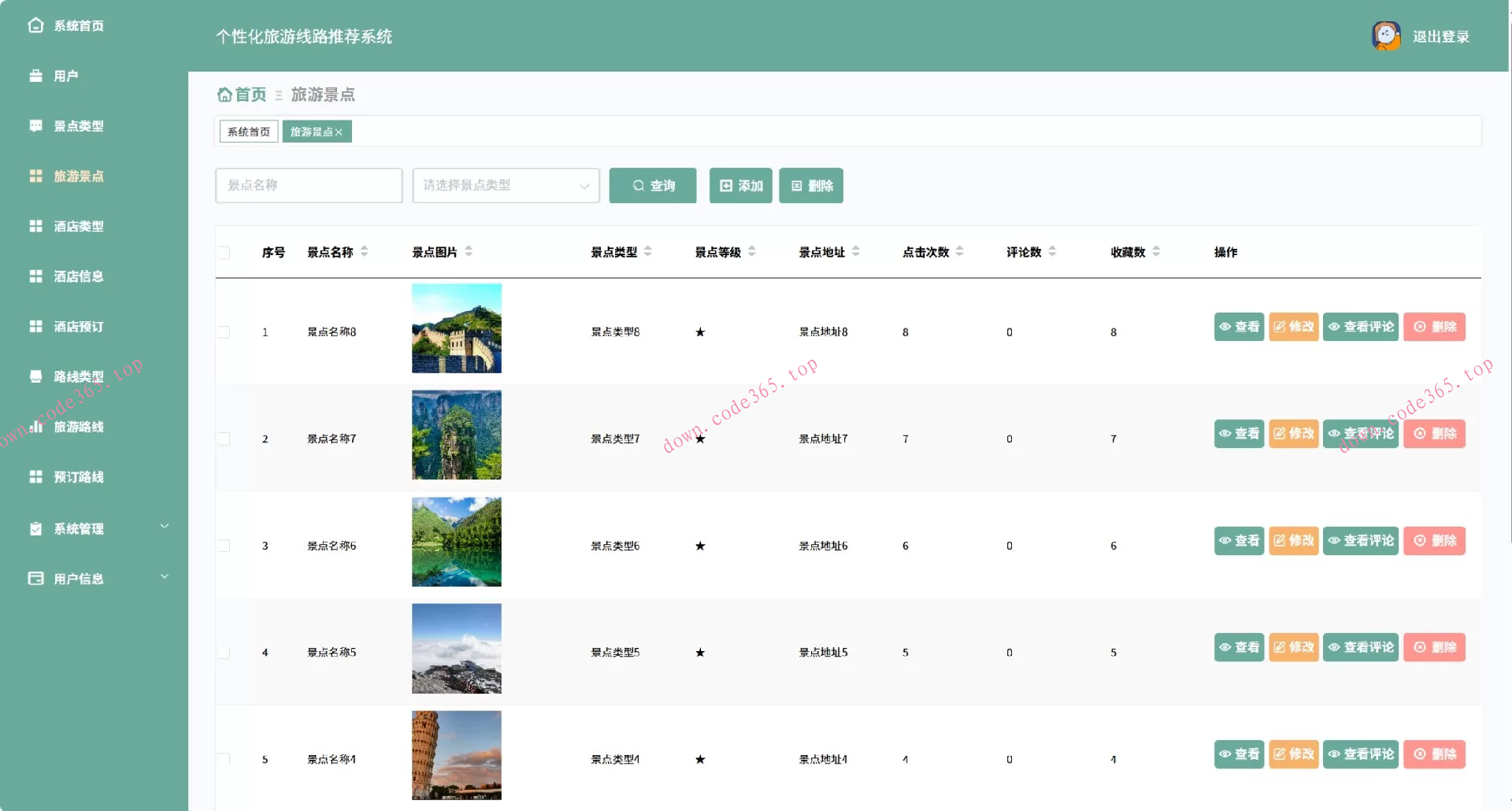Expand the 用户信息 sidebar submenu

pos(165,577)
